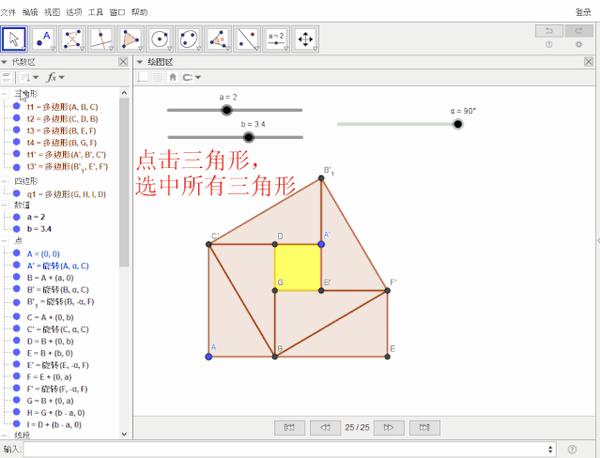Open the View menu
Viewport: 600px width, 458px height.
[x=52, y=12]
